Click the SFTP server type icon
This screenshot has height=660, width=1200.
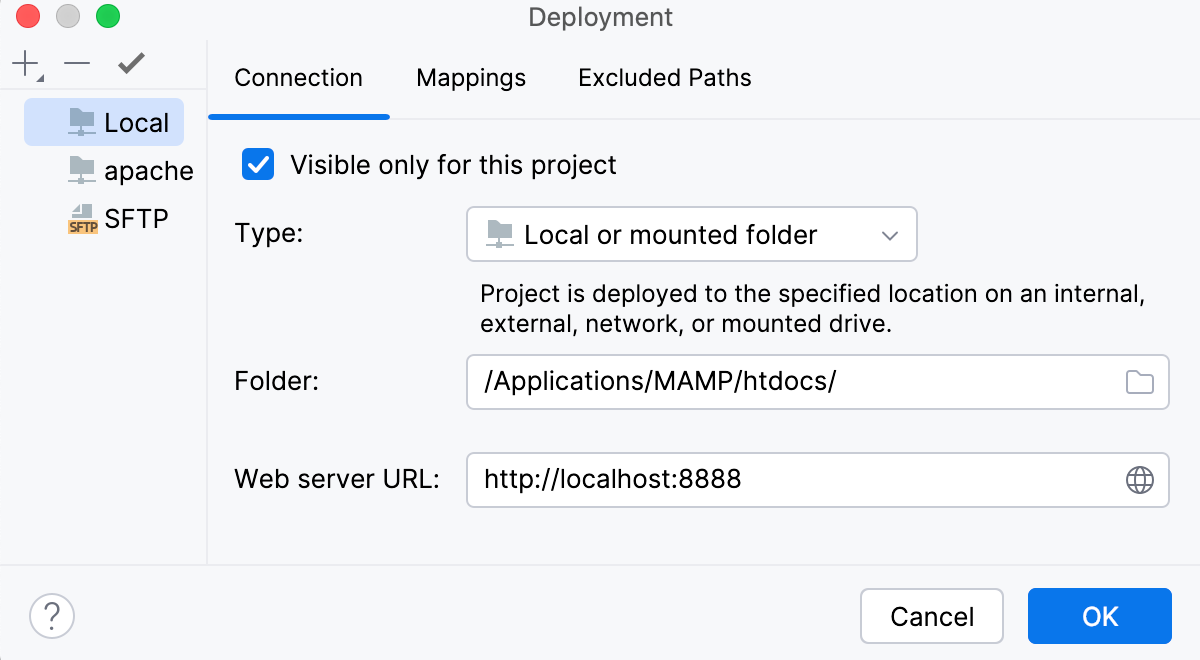(82, 218)
